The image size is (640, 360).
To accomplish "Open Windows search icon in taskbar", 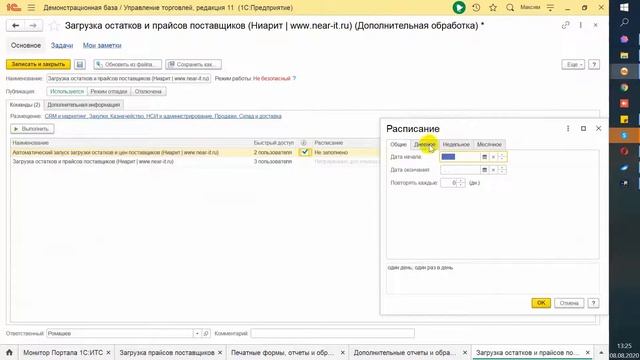I will click(624, 23).
